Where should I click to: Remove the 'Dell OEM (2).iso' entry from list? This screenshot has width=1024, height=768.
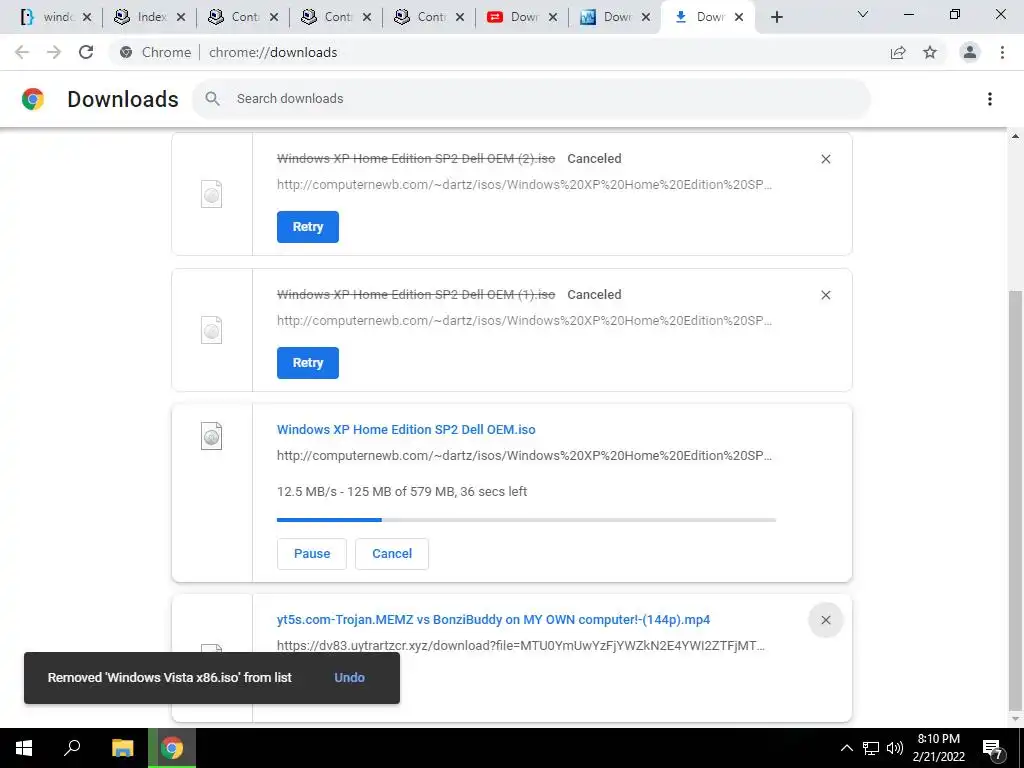(x=825, y=159)
